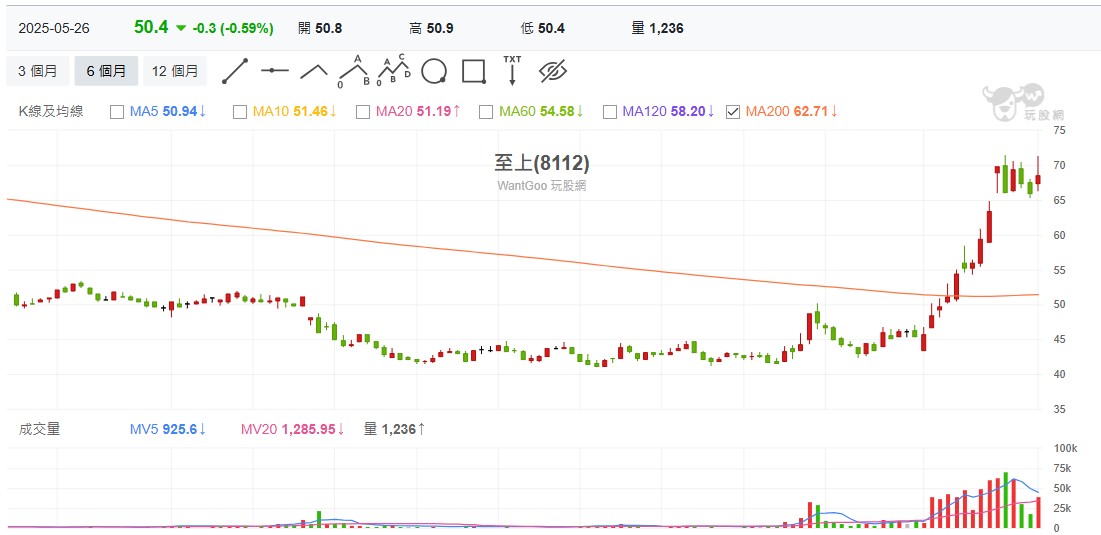
Task: Add a TXT text annotation marker
Action: click(512, 71)
